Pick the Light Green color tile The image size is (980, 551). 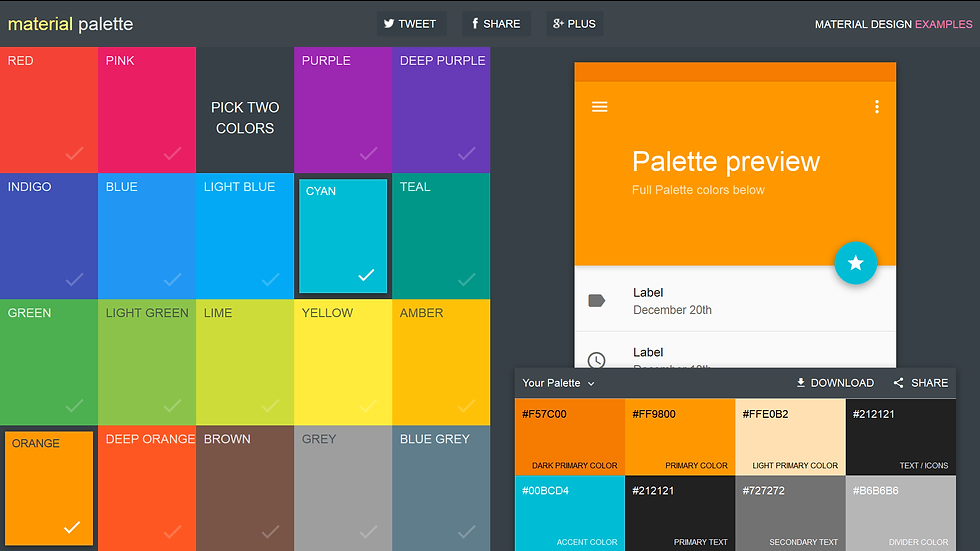[147, 362]
